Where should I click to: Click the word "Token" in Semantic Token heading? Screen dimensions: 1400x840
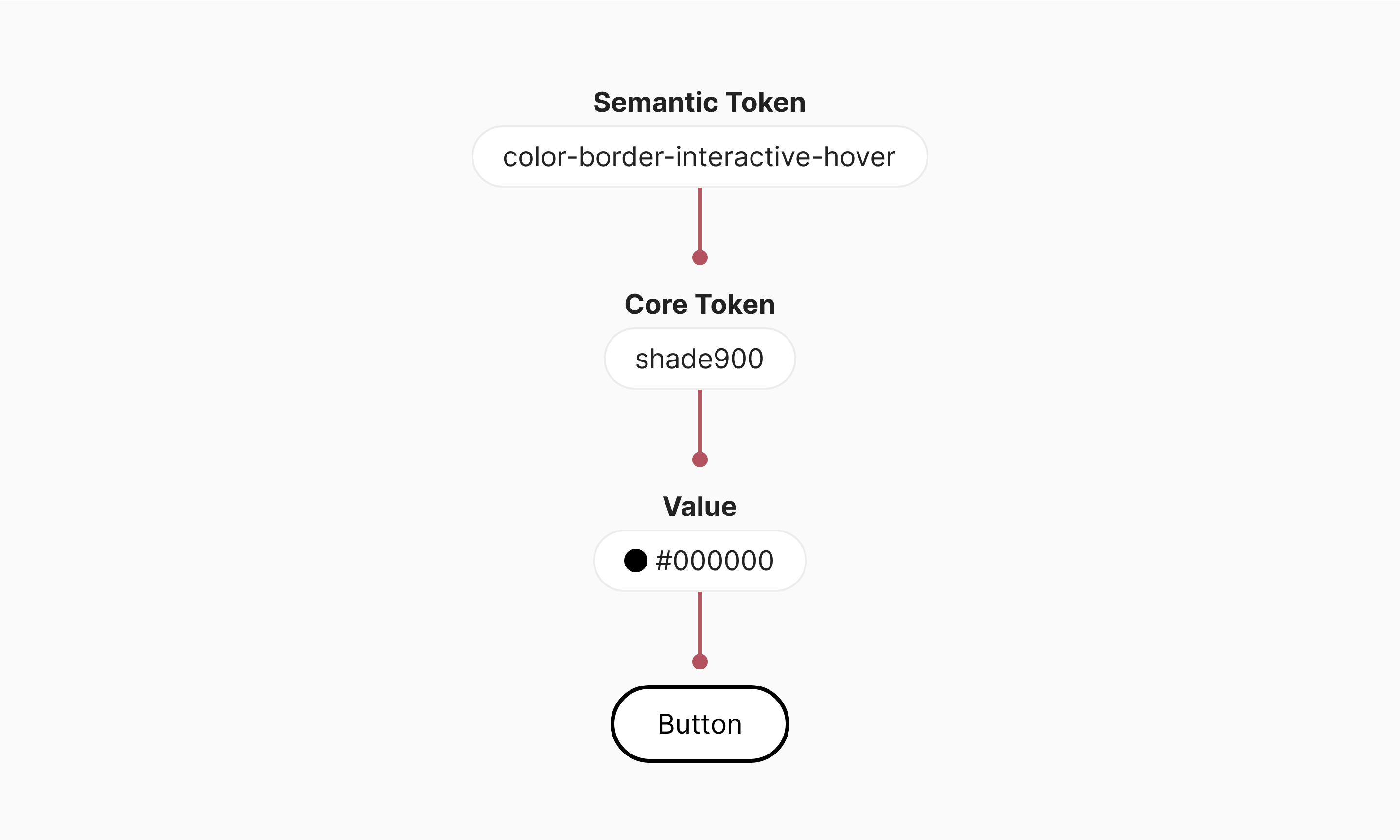coord(765,103)
